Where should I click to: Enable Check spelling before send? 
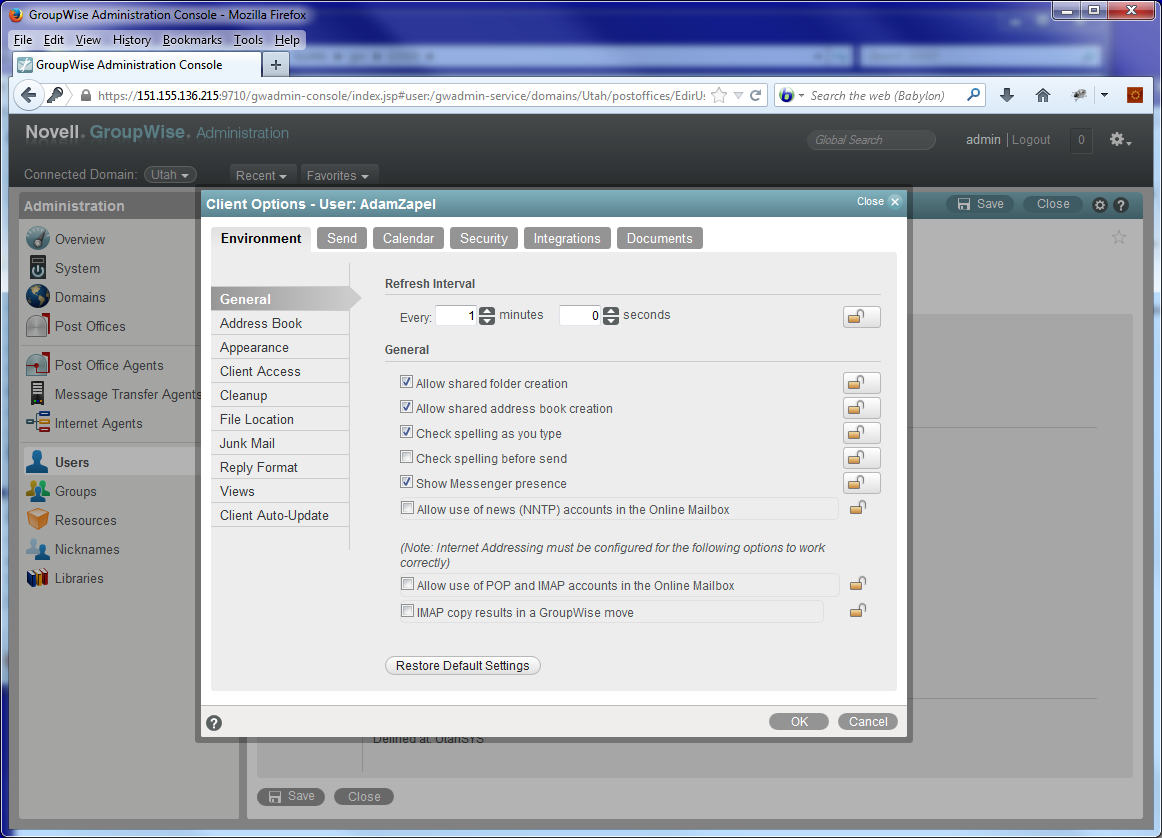[x=406, y=457]
